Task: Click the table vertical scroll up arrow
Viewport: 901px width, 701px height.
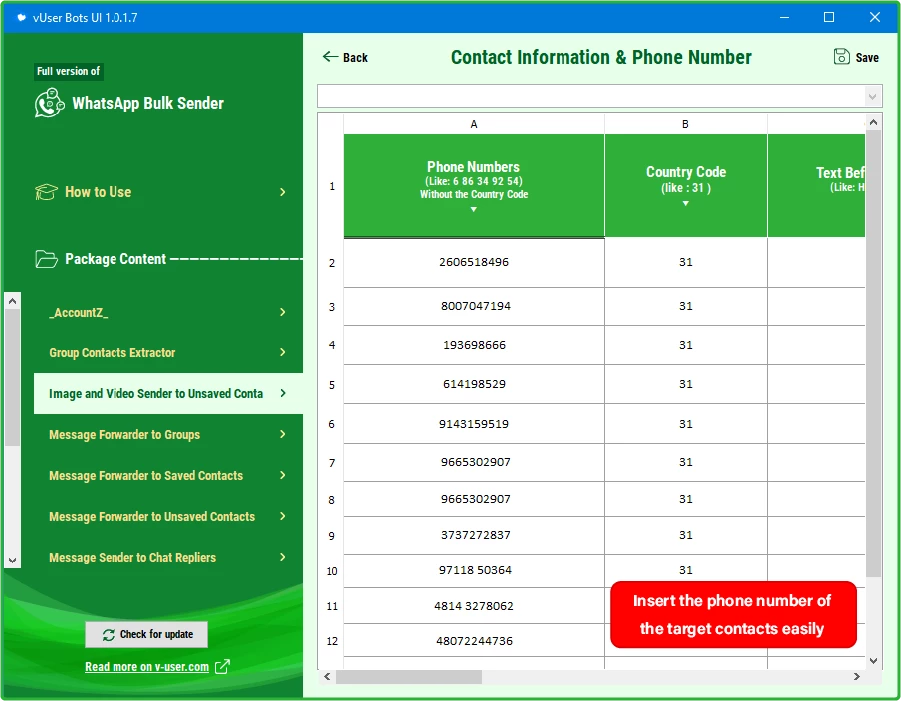Action: point(873,122)
